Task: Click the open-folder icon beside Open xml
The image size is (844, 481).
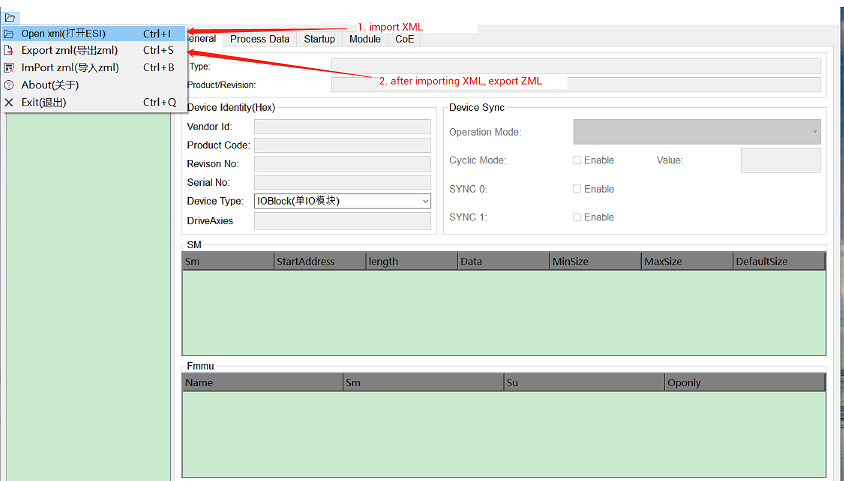Action: [9, 34]
